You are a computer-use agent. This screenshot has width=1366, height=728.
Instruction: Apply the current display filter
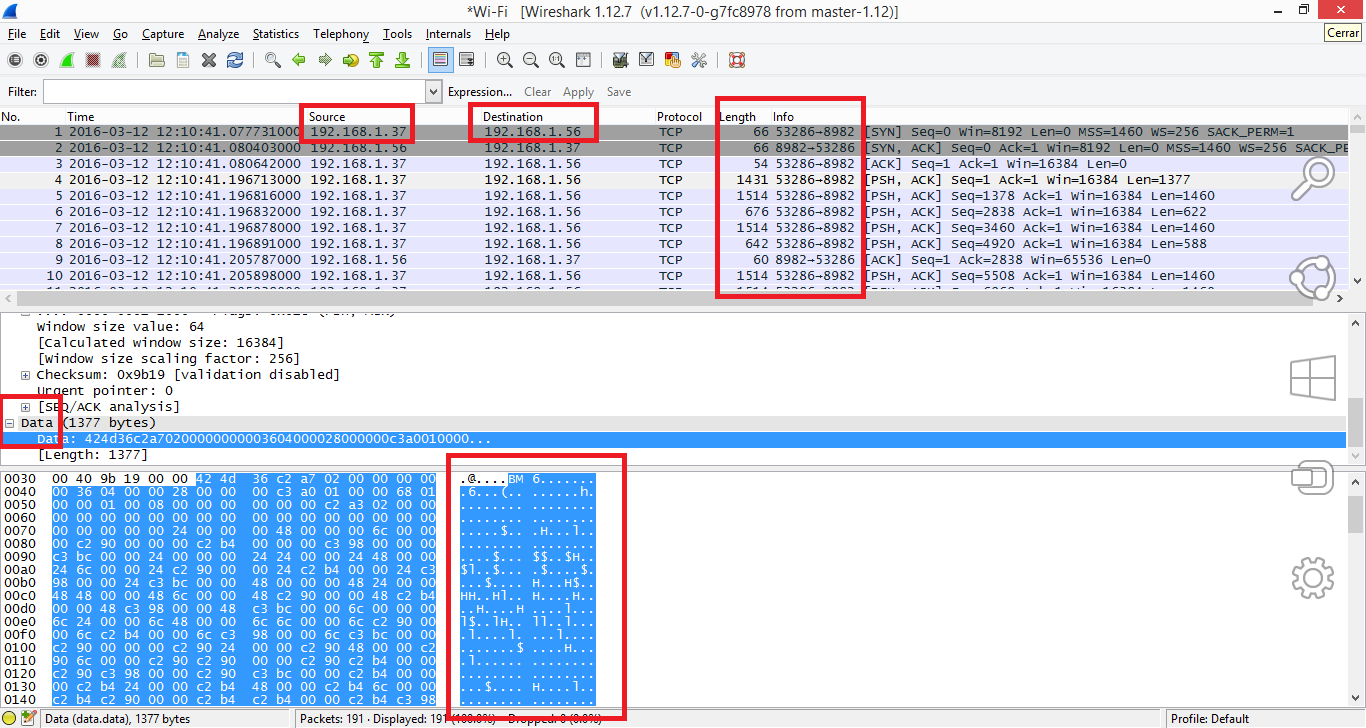pyautogui.click(x=578, y=91)
